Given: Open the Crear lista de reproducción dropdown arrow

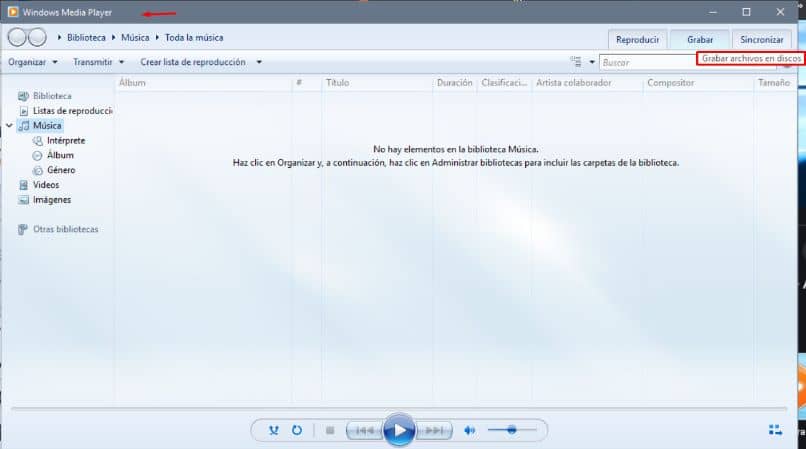Looking at the screenshot, I should tap(259, 62).
